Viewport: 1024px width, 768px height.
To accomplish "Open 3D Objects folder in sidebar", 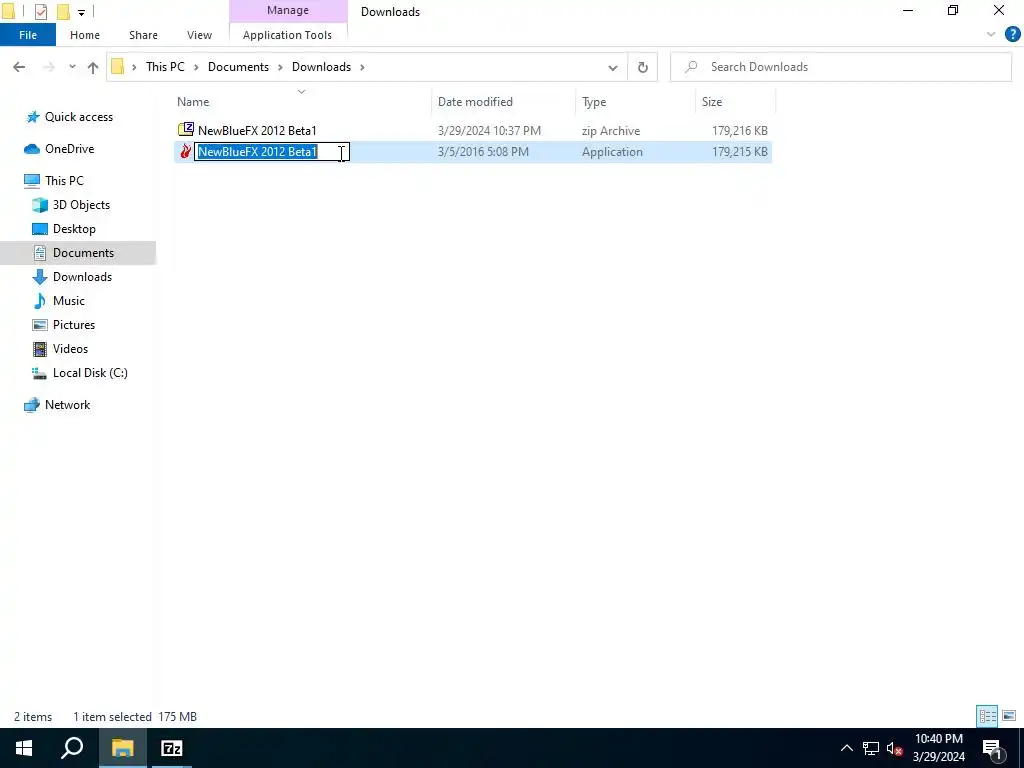I will [x=81, y=205].
